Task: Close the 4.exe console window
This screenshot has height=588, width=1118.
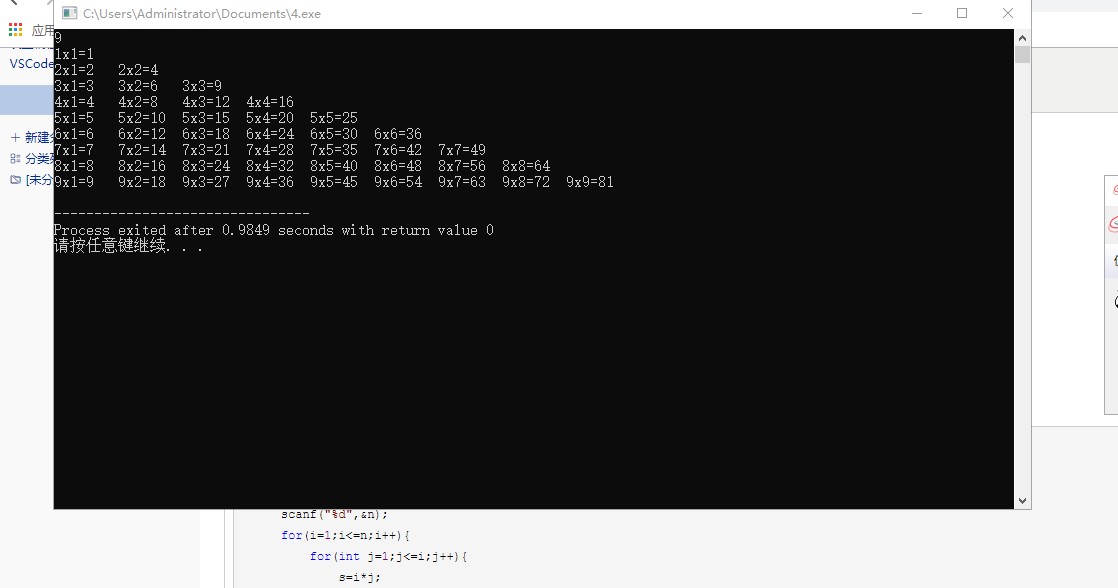Action: (x=1007, y=14)
